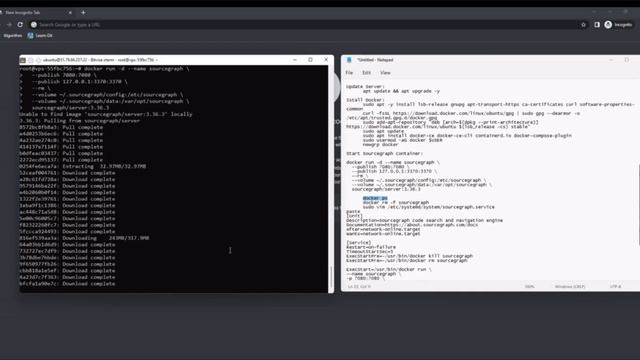Click the Bitvise xterm terminal window icon
Image resolution: width=640 pixels, height=360 pixels.
[x=23, y=60]
